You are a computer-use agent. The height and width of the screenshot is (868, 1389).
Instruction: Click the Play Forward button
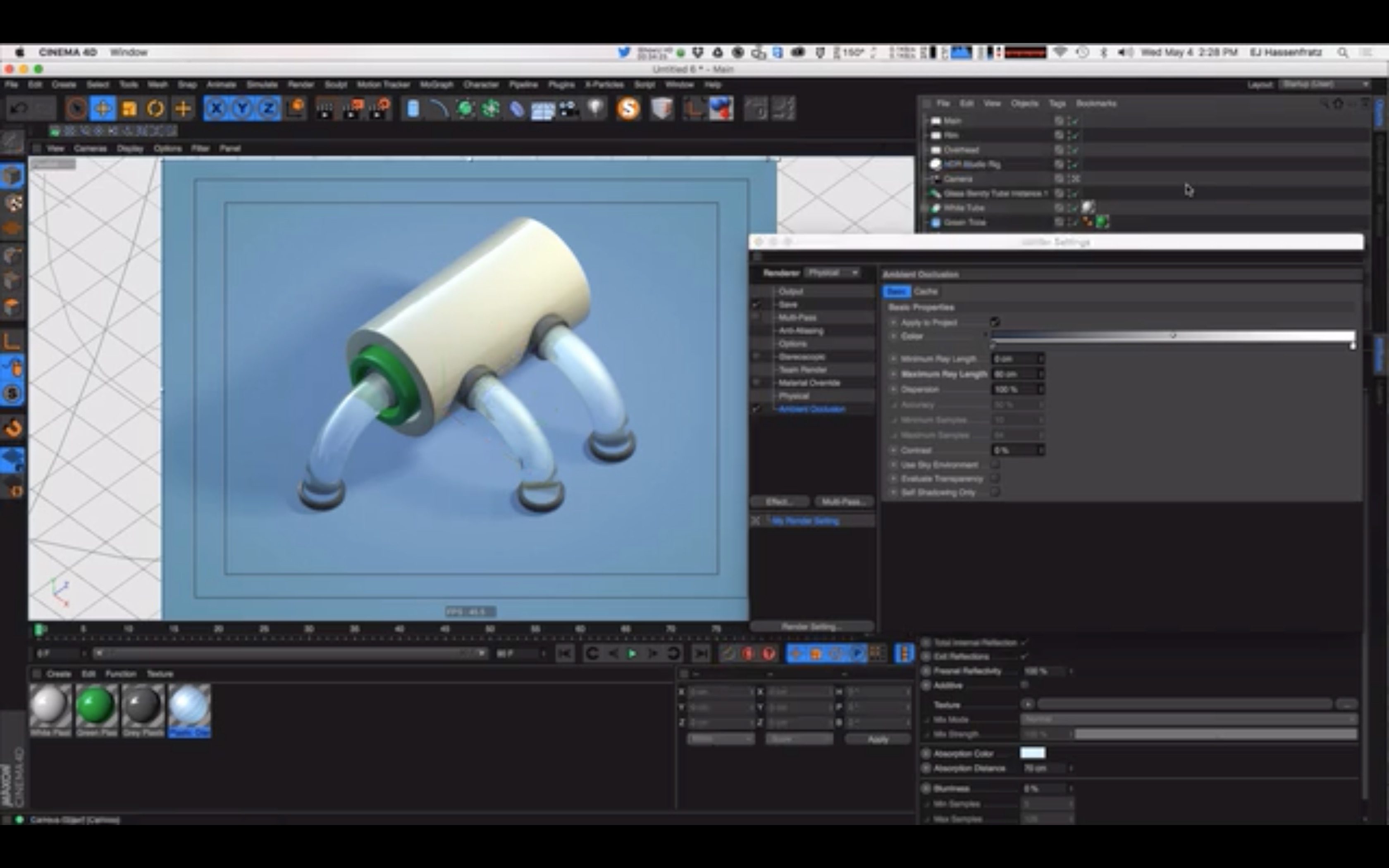632,653
